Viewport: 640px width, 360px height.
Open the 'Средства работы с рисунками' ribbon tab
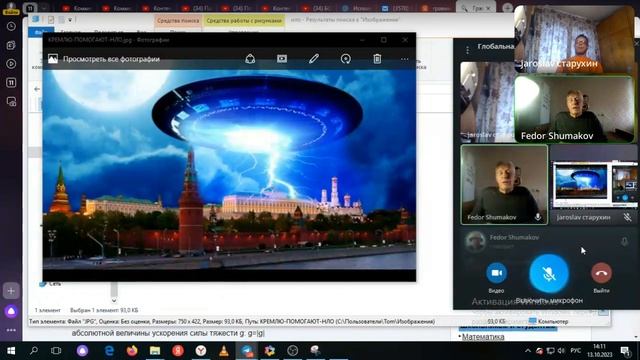click(244, 20)
